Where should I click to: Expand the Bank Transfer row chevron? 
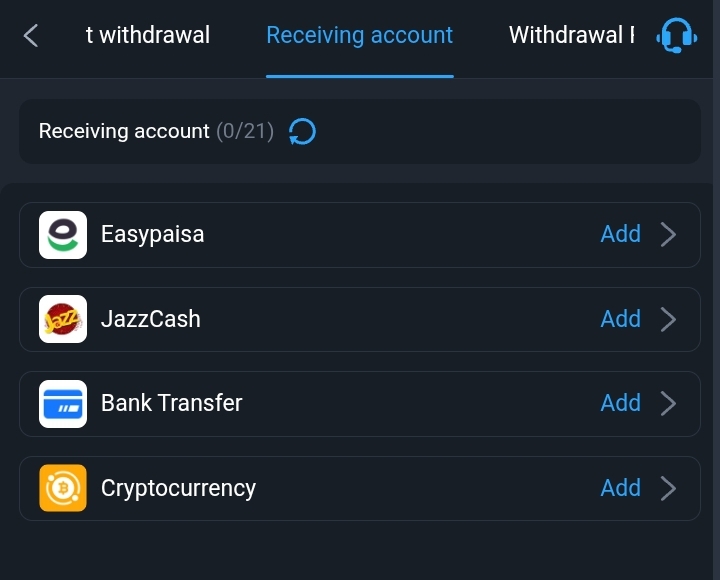coord(669,404)
